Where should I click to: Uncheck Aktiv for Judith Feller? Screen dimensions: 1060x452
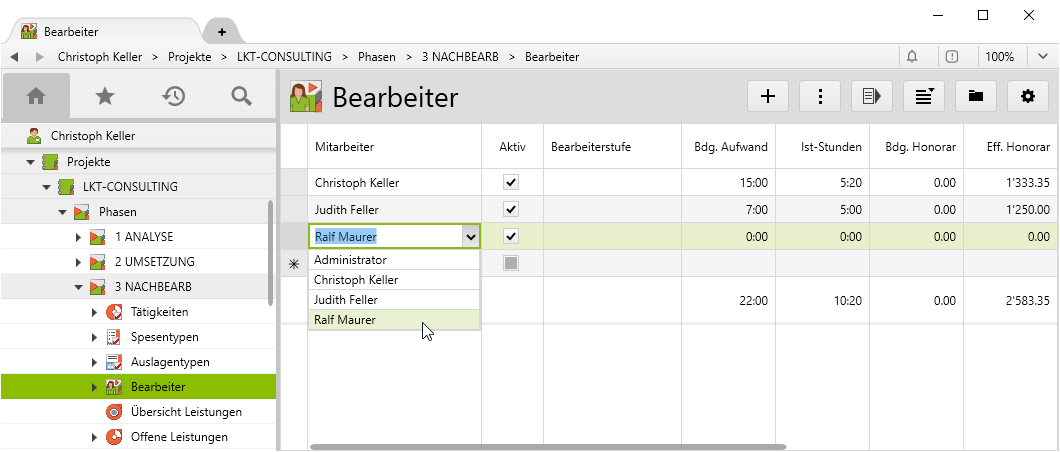click(511, 210)
